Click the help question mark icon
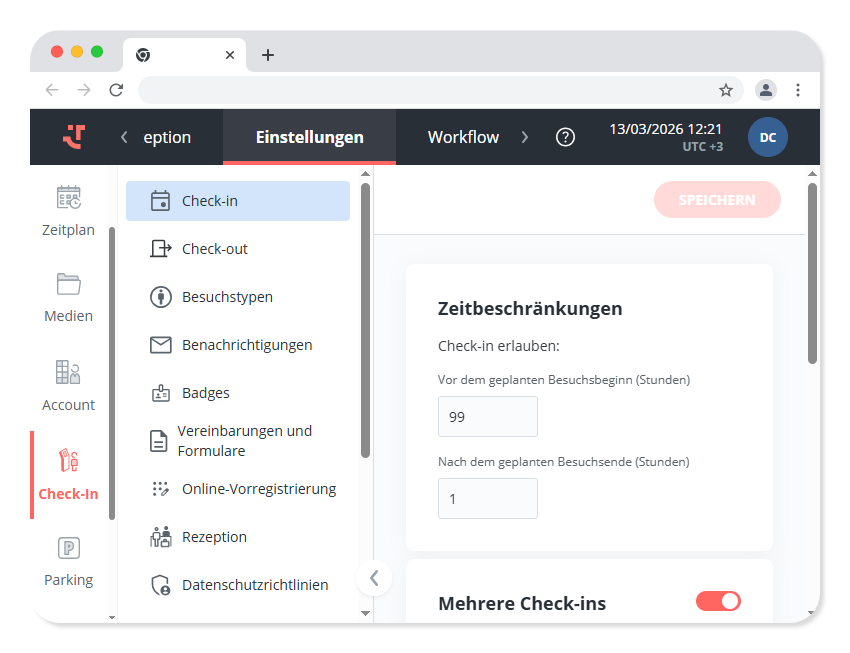850x653 pixels. pos(565,137)
